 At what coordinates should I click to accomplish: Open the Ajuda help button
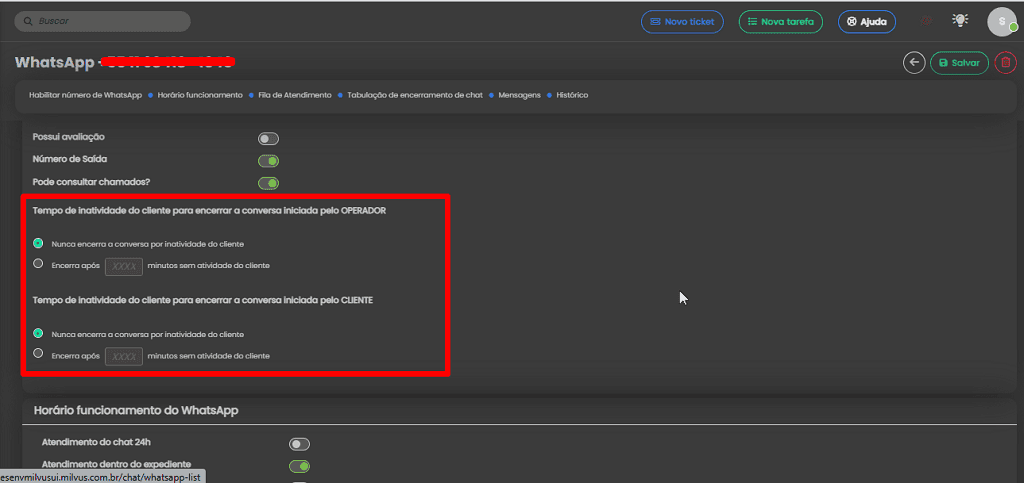pos(867,22)
